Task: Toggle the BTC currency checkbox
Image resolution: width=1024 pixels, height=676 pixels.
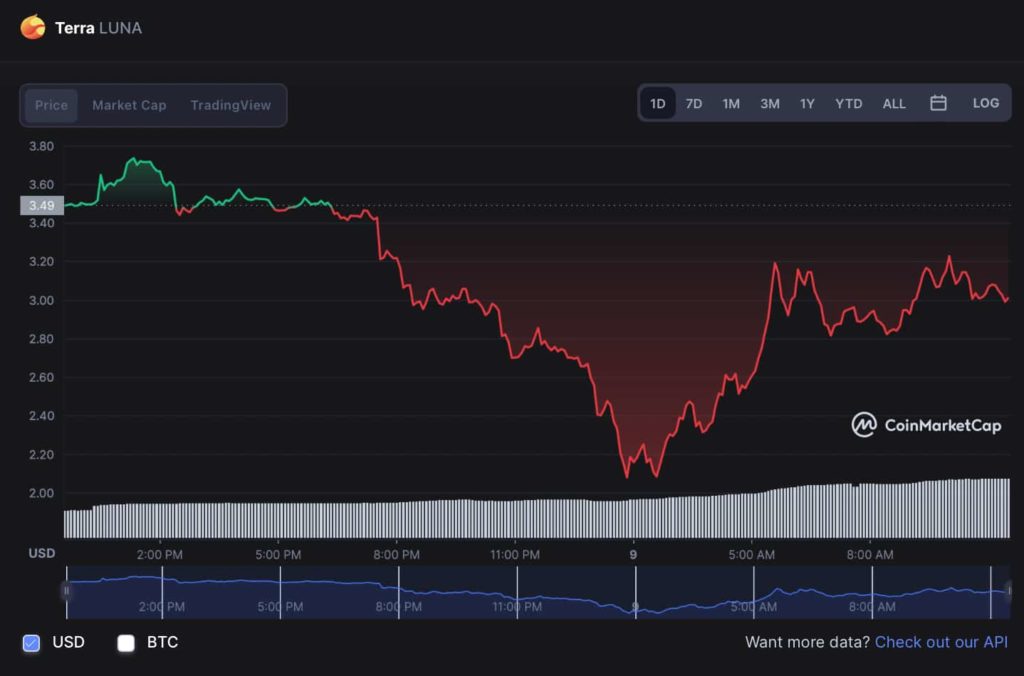Action: tap(126, 643)
